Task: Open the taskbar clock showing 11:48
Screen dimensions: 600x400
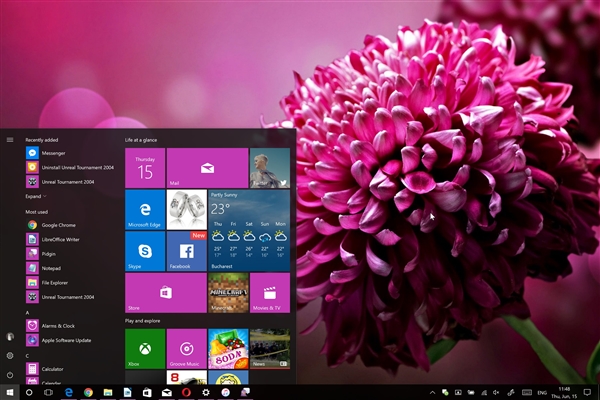Action: tap(563, 393)
